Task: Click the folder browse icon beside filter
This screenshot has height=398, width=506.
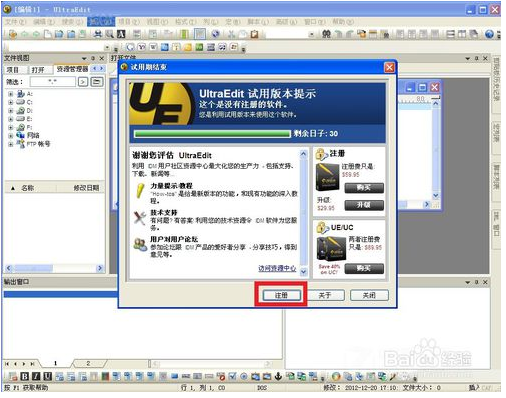Action: tap(97, 81)
